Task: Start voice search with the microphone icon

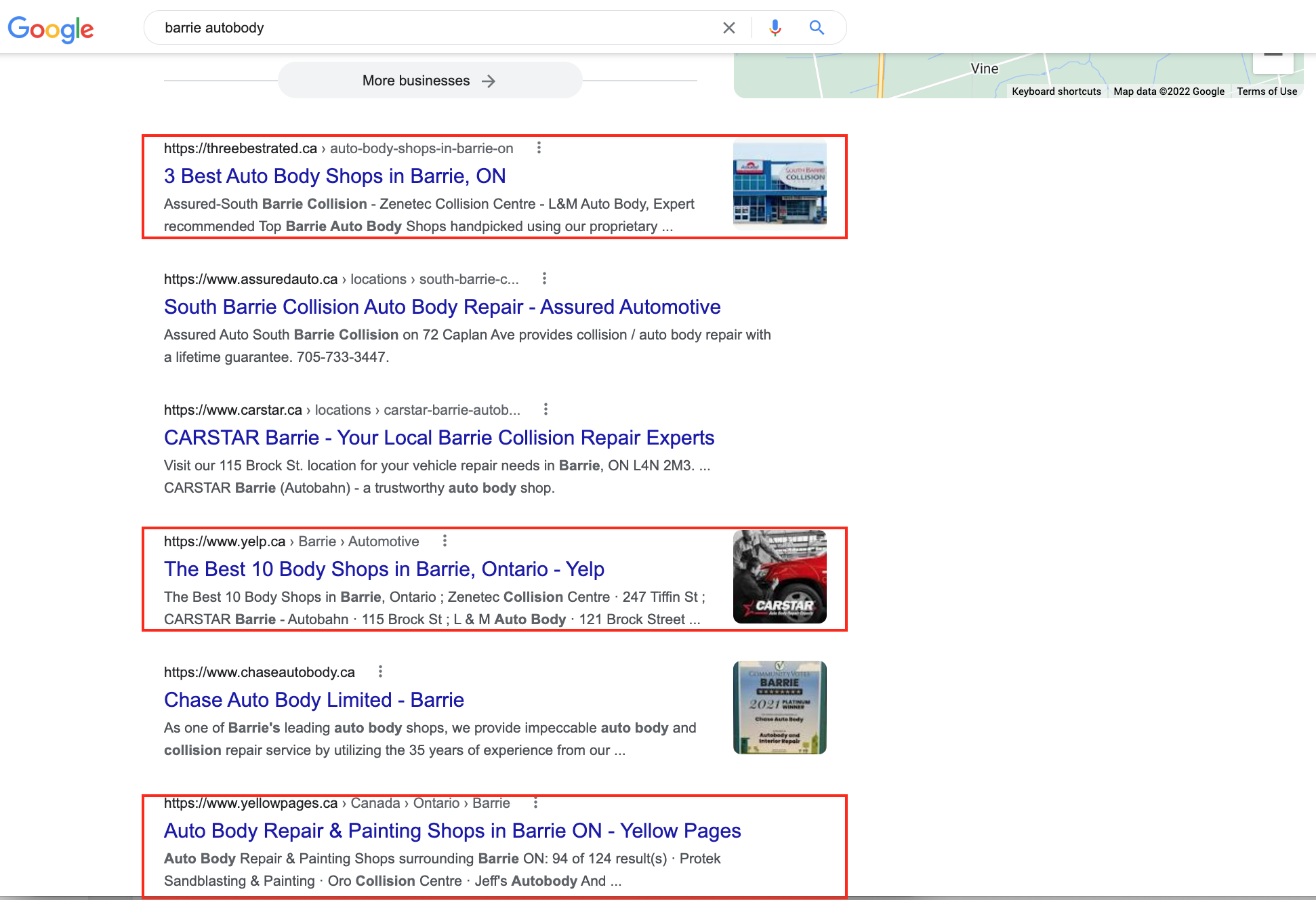Action: pos(774,28)
